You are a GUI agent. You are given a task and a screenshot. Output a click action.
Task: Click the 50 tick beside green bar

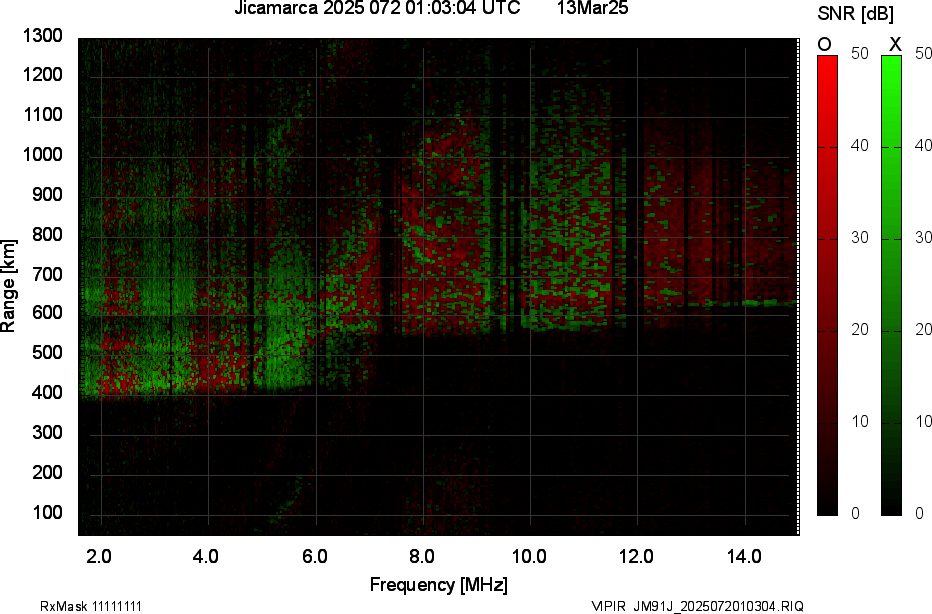pyautogui.click(x=921, y=54)
